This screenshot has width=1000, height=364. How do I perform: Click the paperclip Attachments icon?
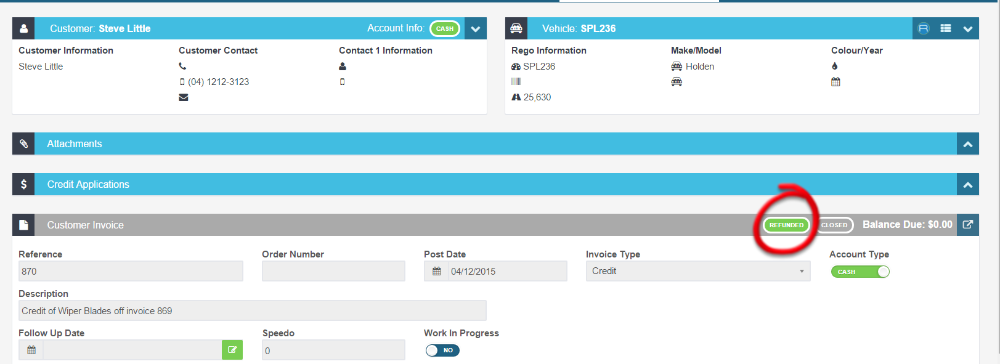click(24, 144)
